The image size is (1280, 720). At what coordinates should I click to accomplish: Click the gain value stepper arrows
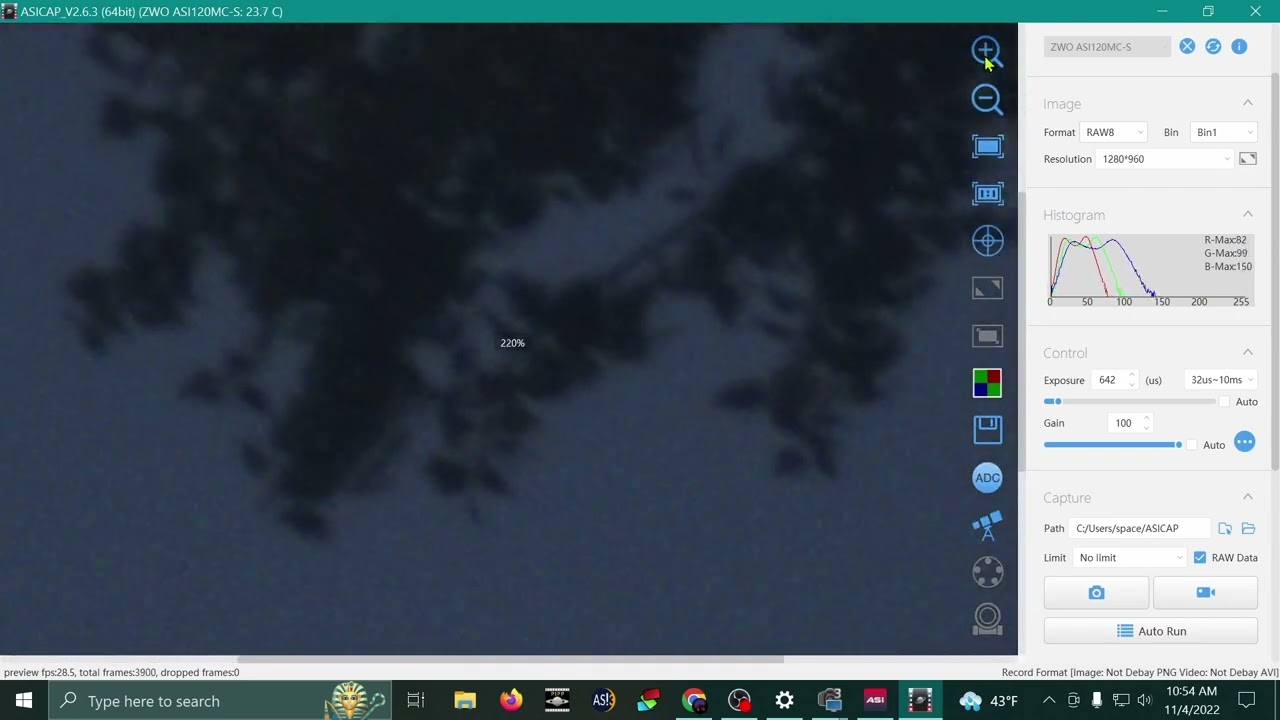[x=1147, y=423]
